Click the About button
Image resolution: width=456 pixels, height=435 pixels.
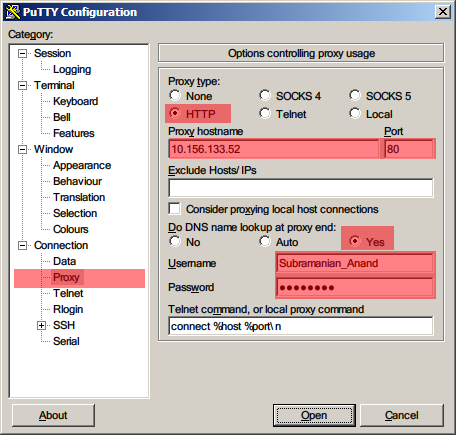53,415
